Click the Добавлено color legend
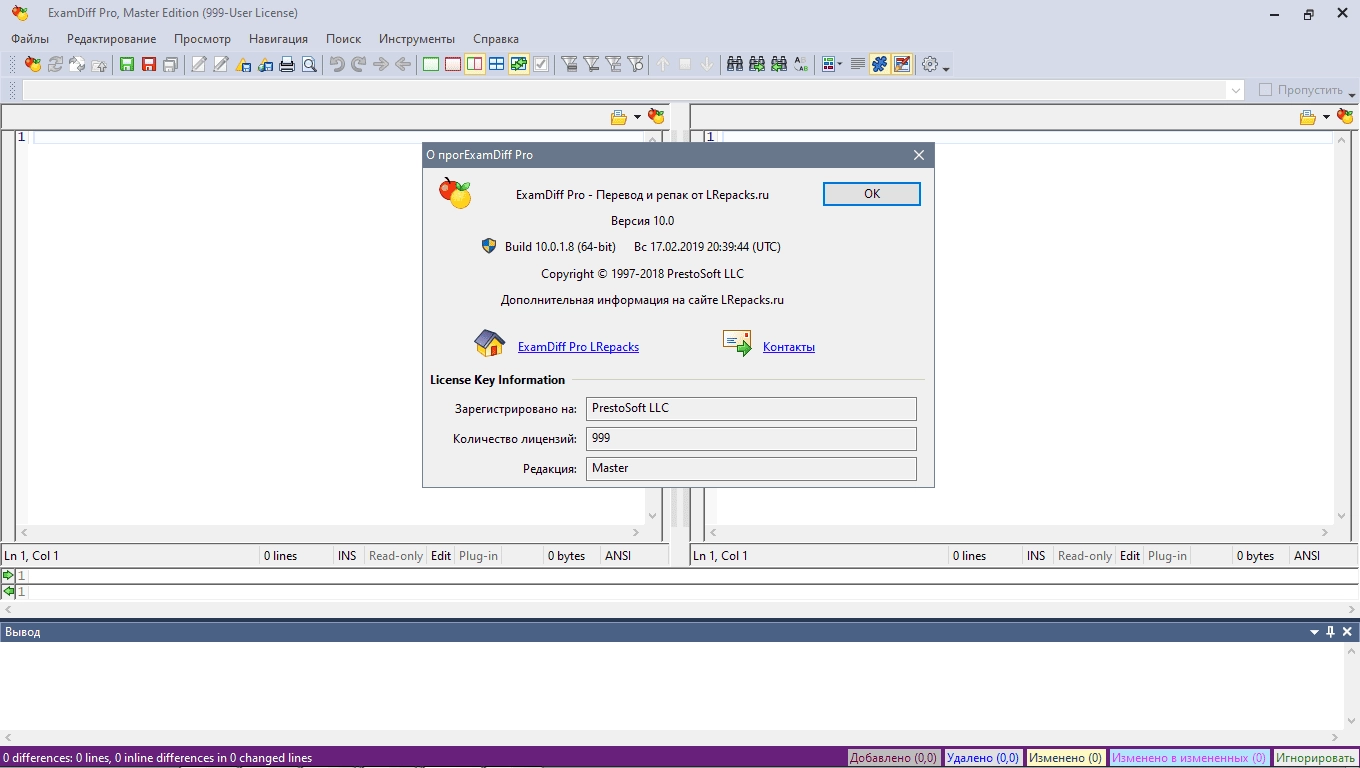Screen dimensions: 1360x768 [x=894, y=758]
